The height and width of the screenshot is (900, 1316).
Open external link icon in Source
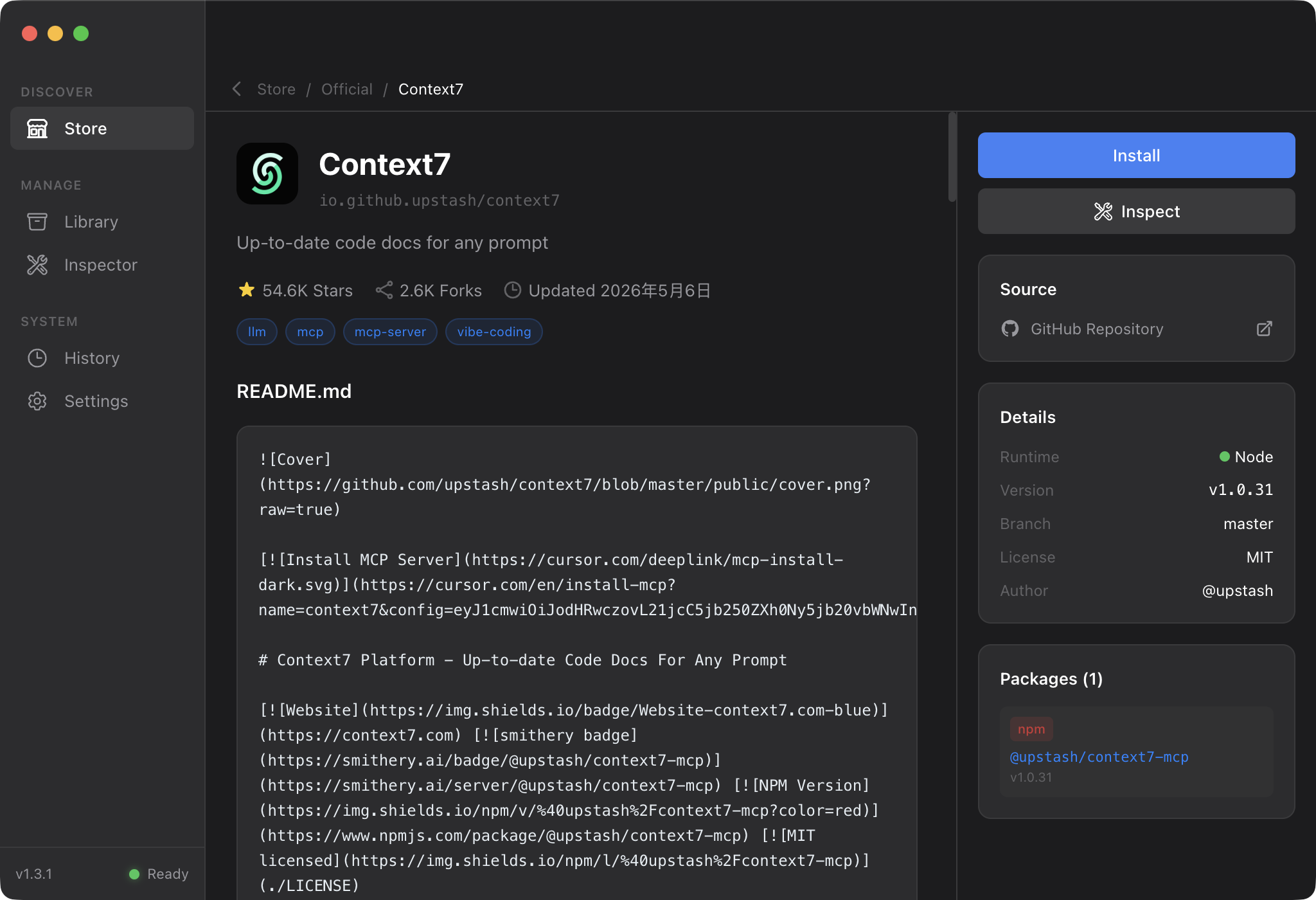[x=1265, y=328]
